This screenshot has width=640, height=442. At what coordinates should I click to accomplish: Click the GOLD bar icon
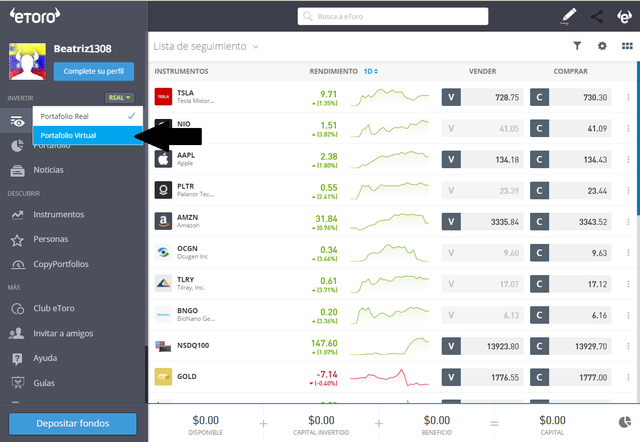pos(163,377)
